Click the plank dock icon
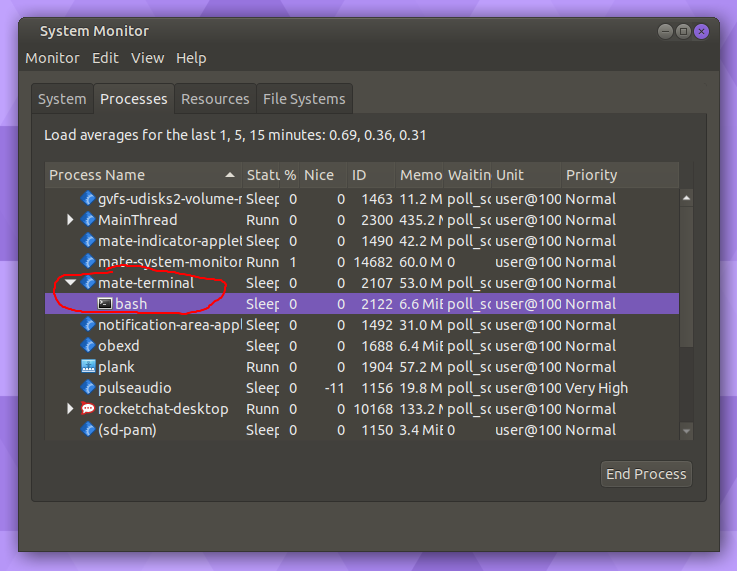The image size is (737, 571). click(x=88, y=367)
